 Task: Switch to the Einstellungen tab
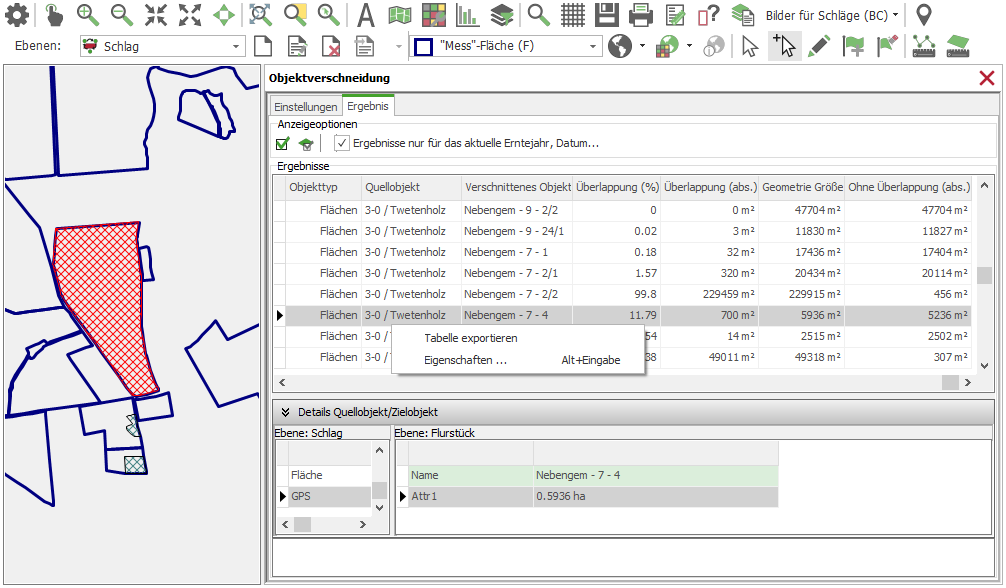click(x=305, y=107)
